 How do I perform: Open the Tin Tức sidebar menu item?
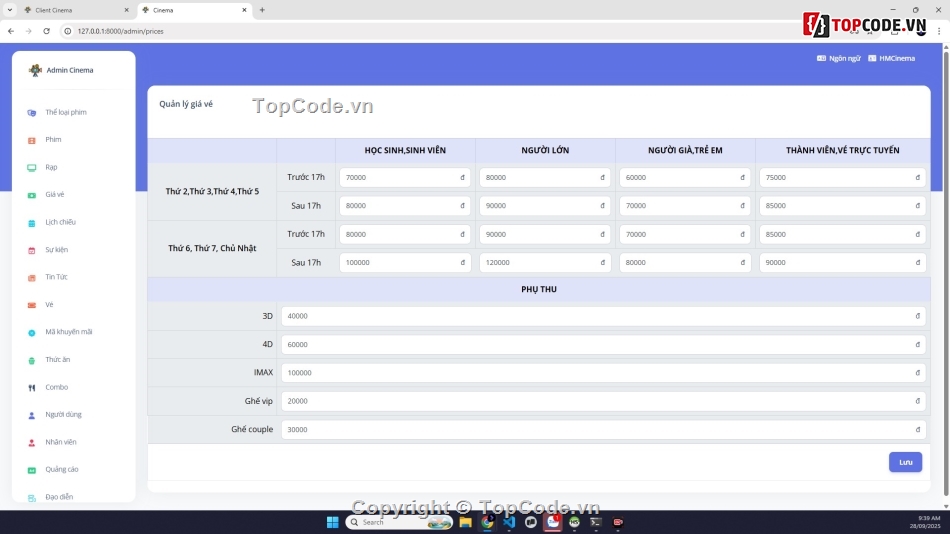pyautogui.click(x=56, y=277)
